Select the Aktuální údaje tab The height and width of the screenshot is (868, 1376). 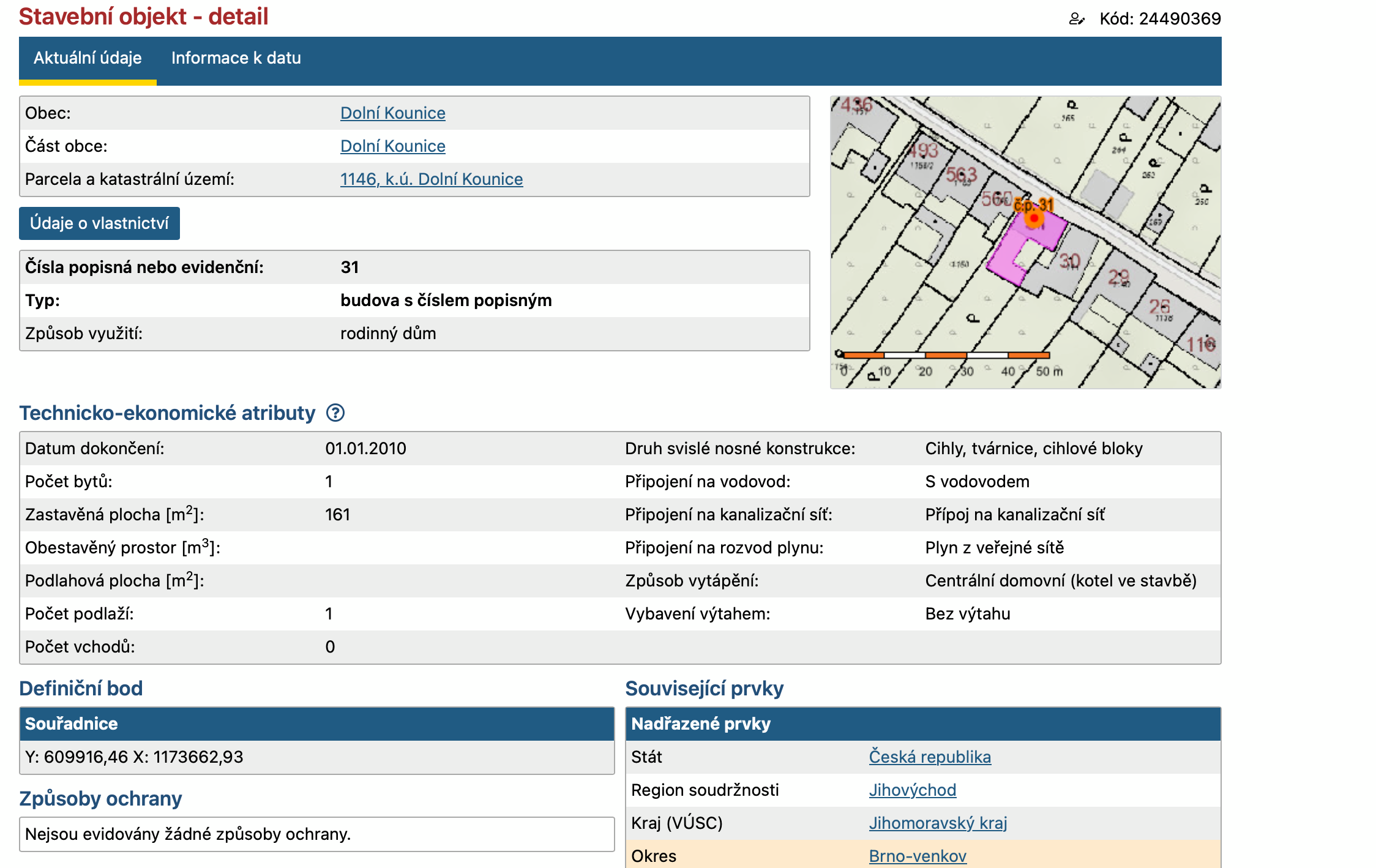pos(88,58)
